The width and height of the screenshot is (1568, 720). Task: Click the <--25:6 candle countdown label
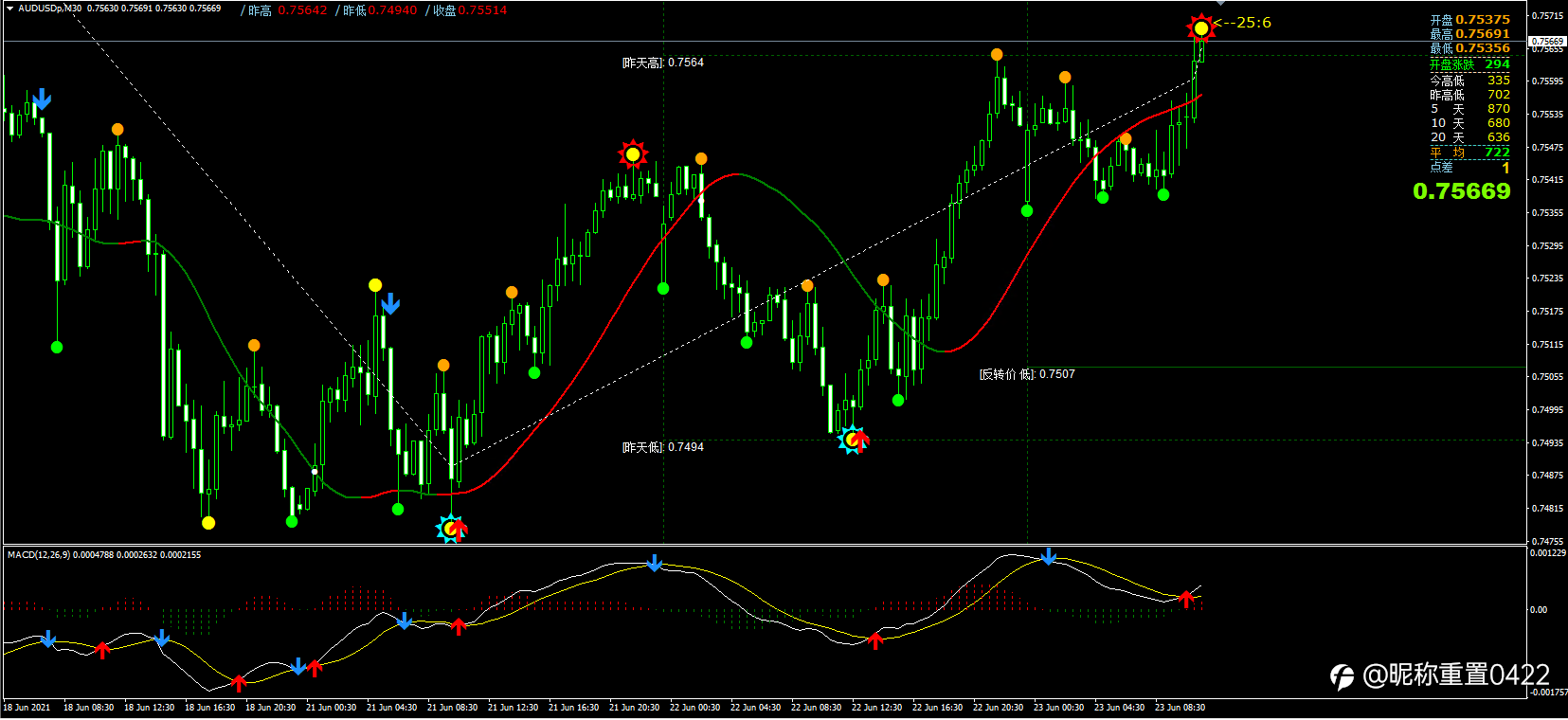tap(1243, 23)
